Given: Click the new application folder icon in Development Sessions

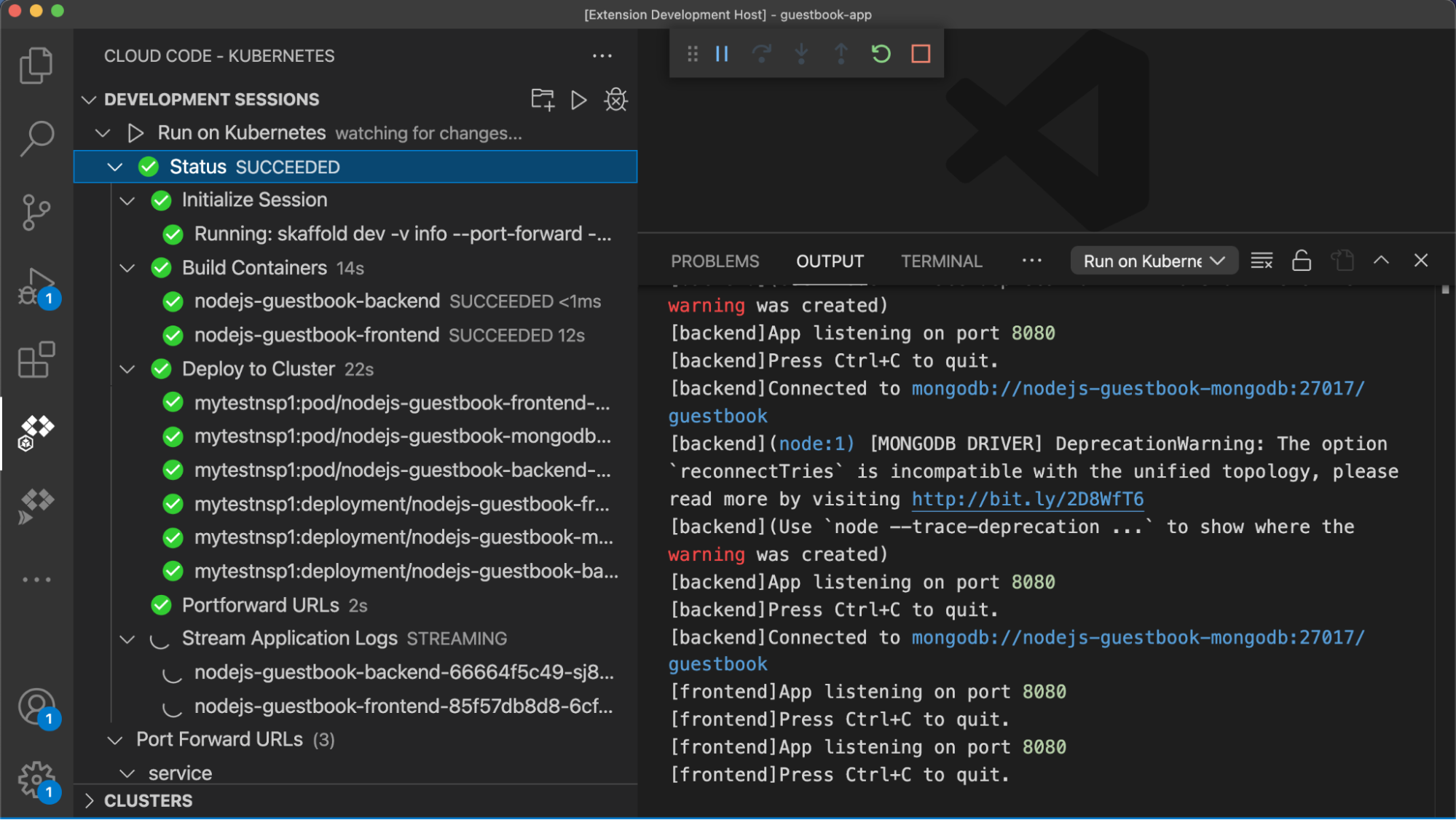Looking at the screenshot, I should (543, 100).
